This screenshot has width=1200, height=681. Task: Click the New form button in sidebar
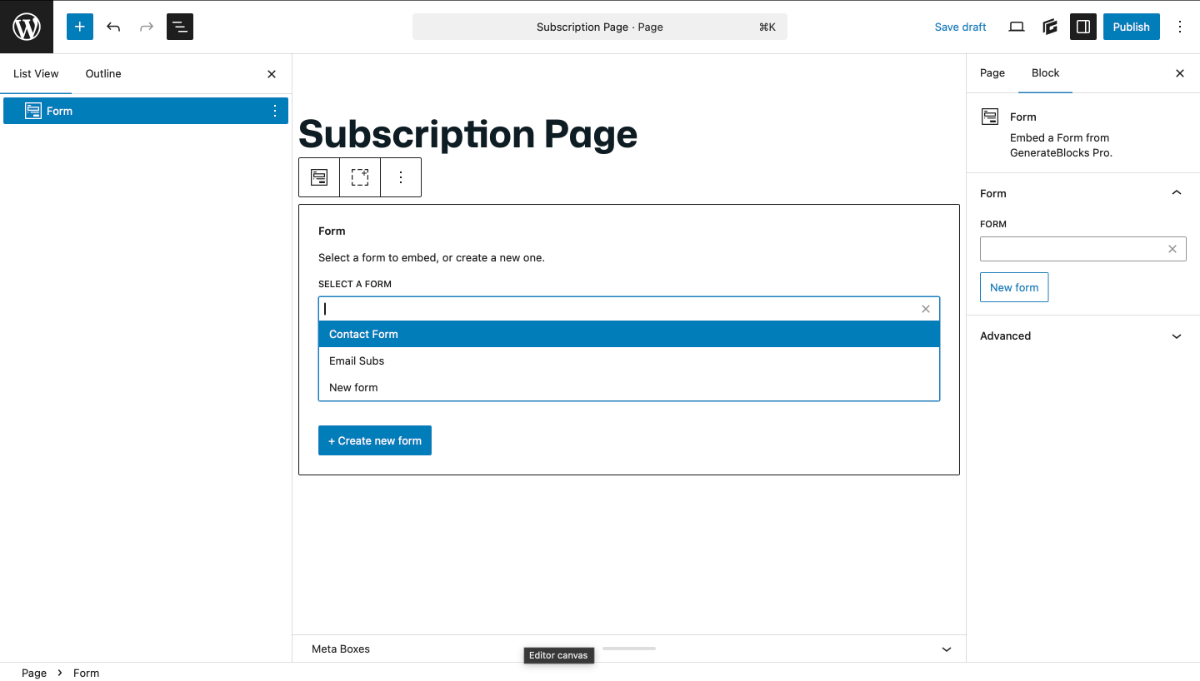[x=1014, y=287]
